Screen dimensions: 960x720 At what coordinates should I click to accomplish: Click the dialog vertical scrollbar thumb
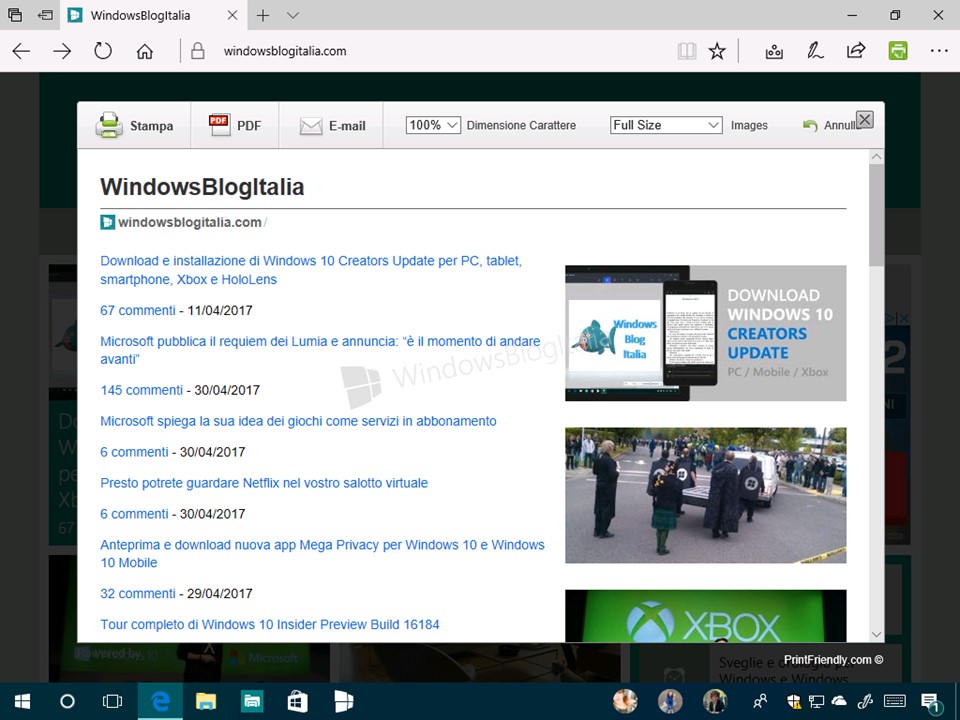pos(876,216)
